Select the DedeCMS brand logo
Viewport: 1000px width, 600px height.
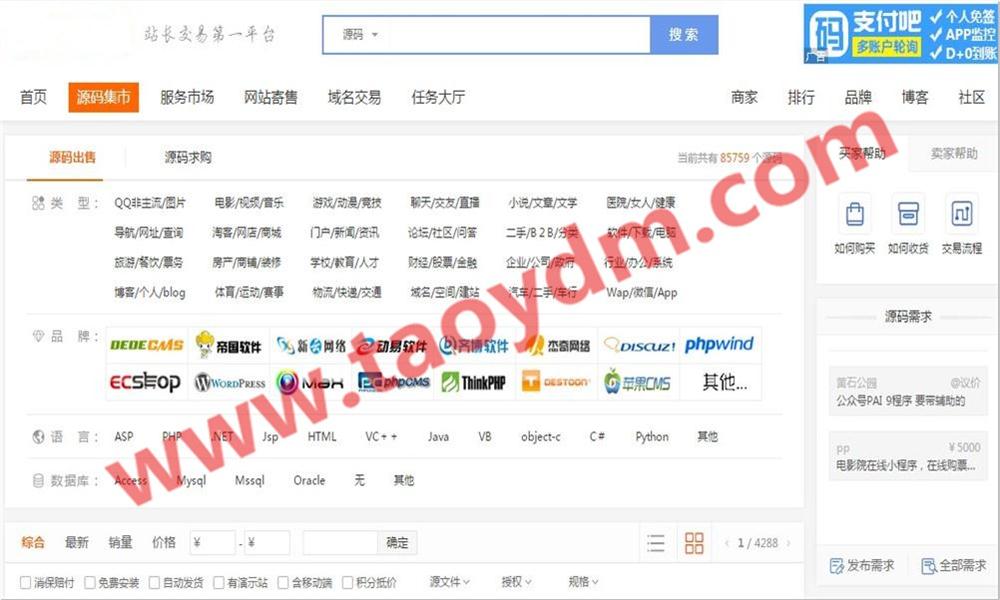coord(147,345)
